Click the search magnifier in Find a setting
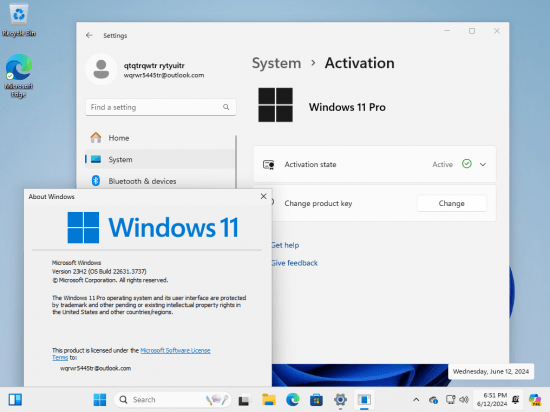Screen dimensions: 550x412 point(226,107)
